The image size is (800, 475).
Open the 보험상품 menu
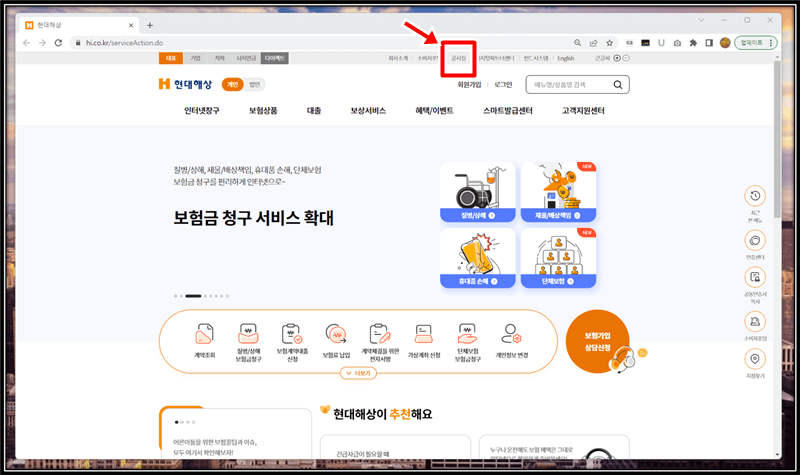pos(263,111)
